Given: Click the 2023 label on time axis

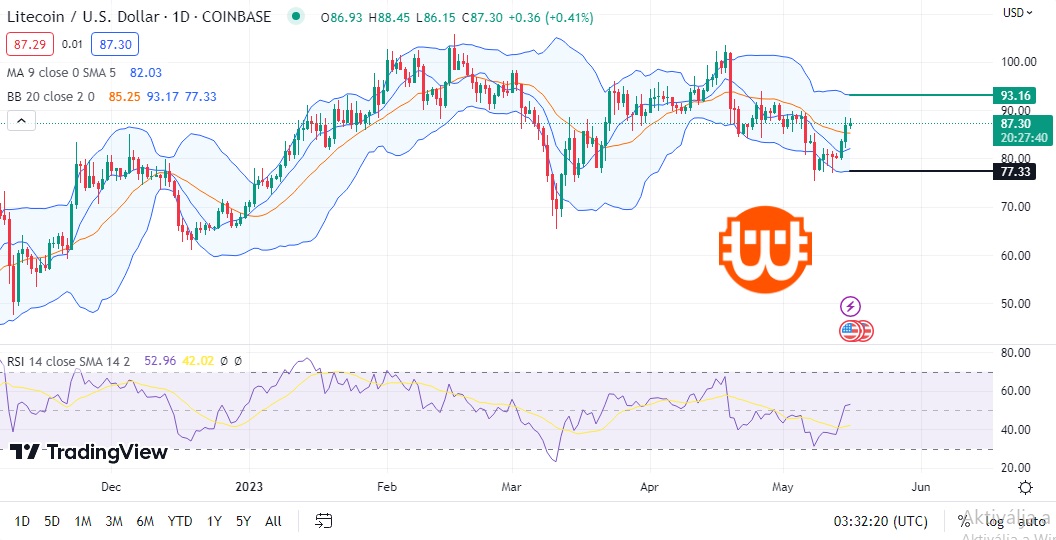Looking at the screenshot, I should click(x=249, y=487).
